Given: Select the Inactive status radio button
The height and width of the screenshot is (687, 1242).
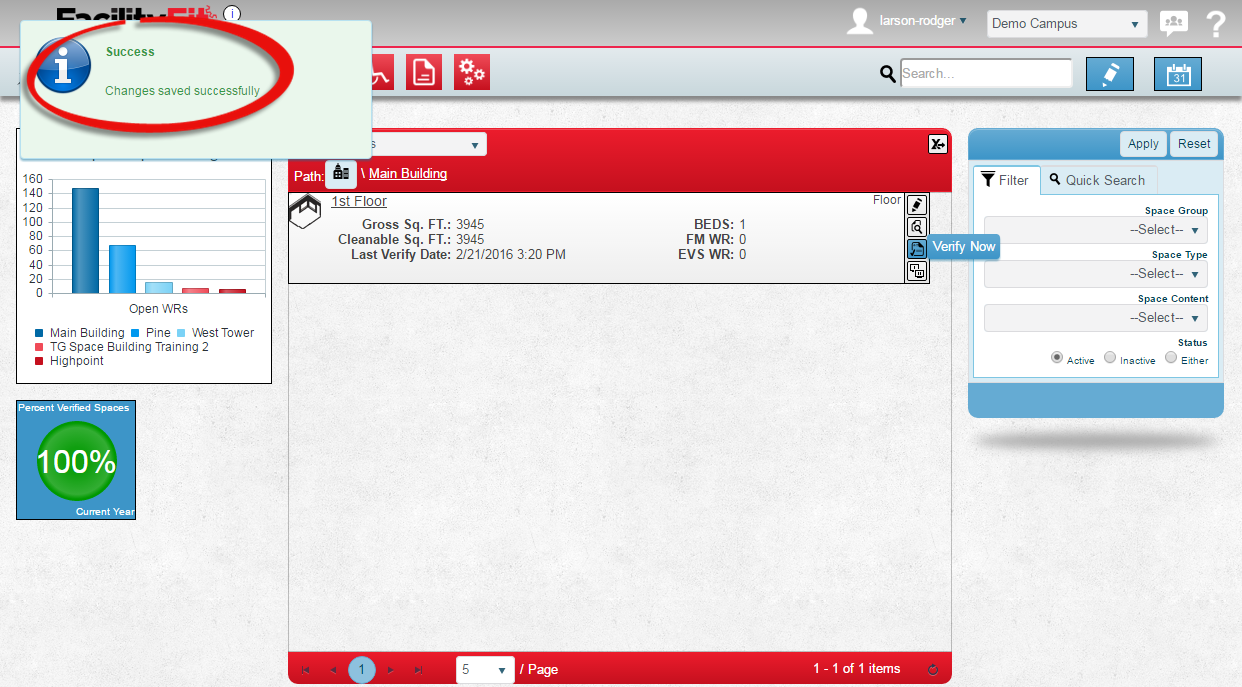Looking at the screenshot, I should tap(1110, 358).
